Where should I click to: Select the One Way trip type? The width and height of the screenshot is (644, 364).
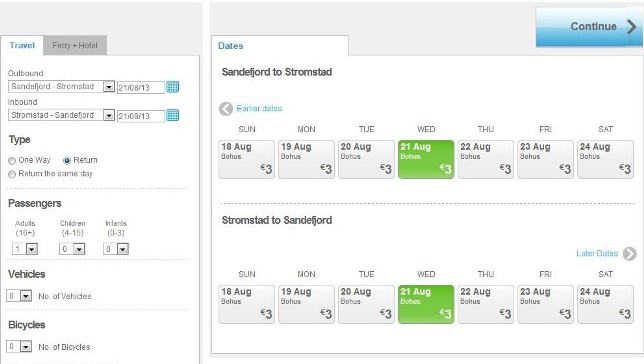pos(12,161)
